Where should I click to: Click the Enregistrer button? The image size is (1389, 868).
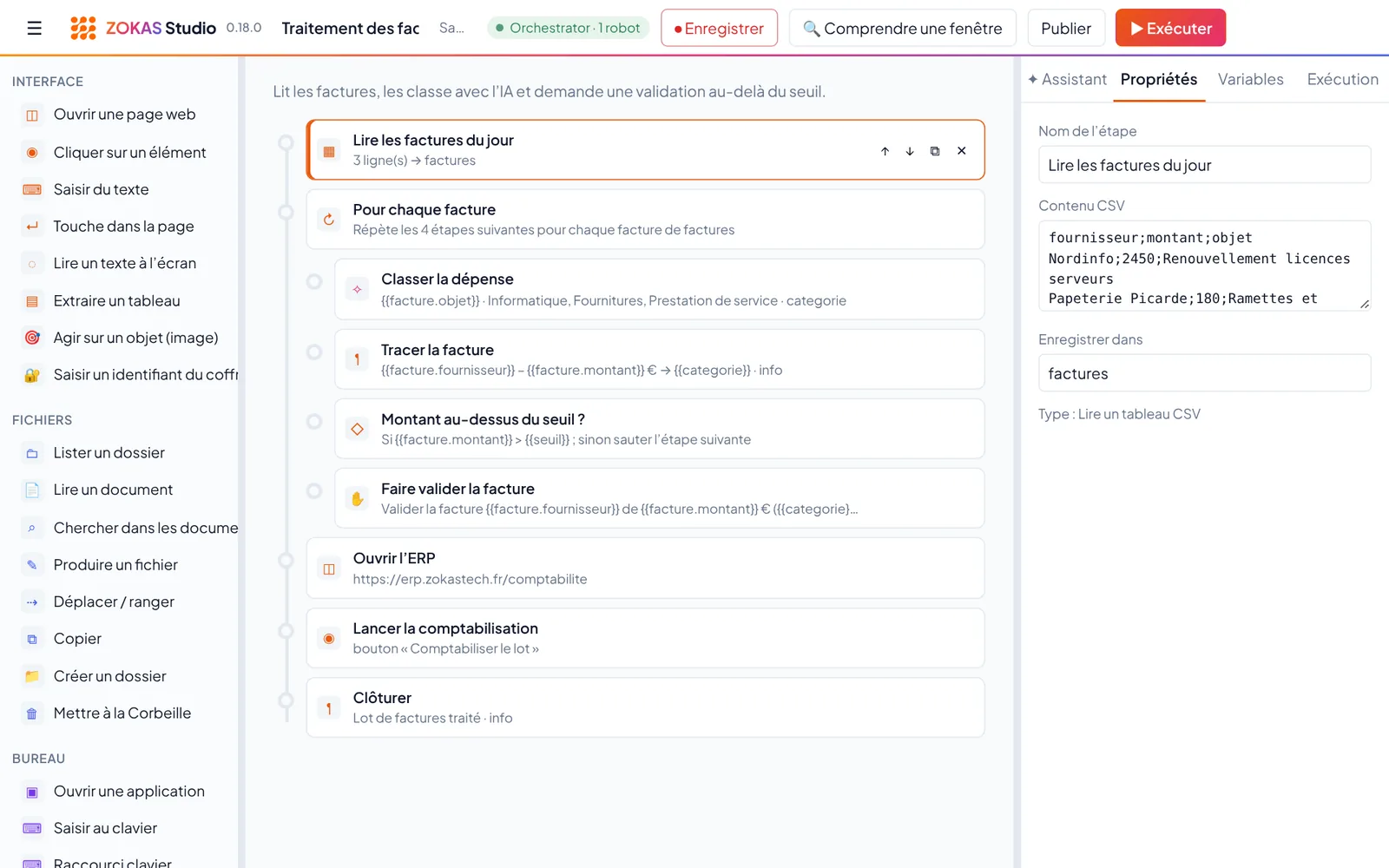point(719,28)
